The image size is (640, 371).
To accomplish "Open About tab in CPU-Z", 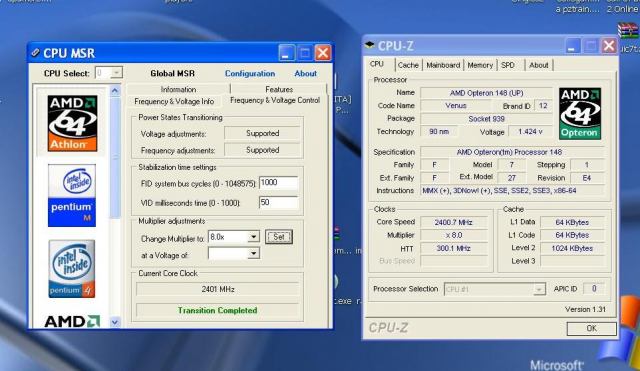I will click(539, 65).
